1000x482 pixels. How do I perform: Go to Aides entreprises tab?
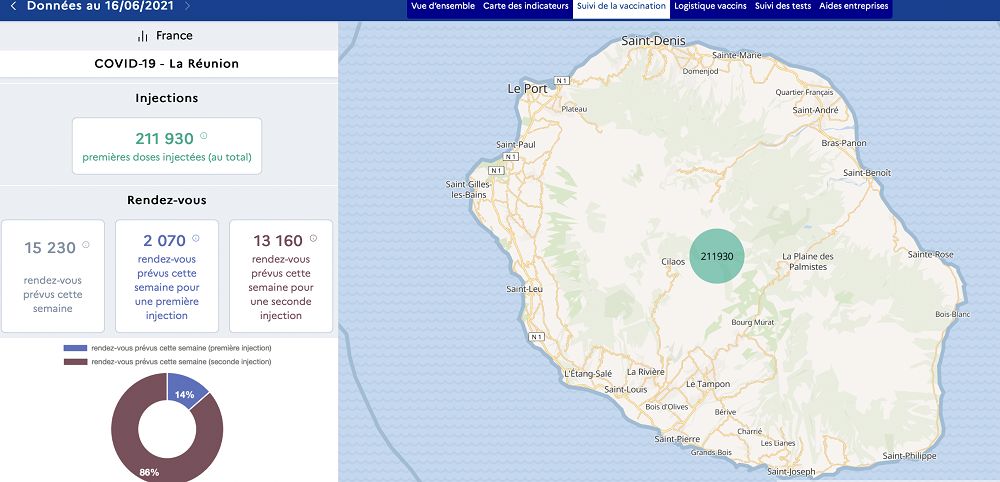point(853,7)
